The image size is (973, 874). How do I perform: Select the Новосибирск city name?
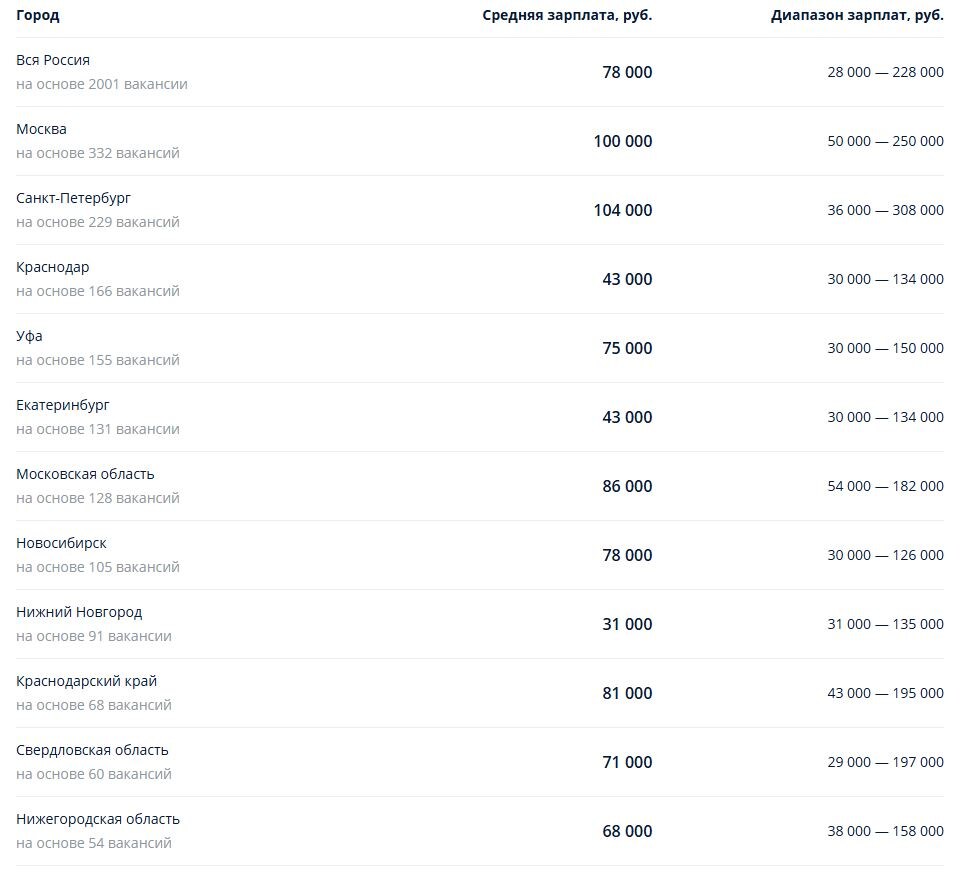(x=61, y=543)
